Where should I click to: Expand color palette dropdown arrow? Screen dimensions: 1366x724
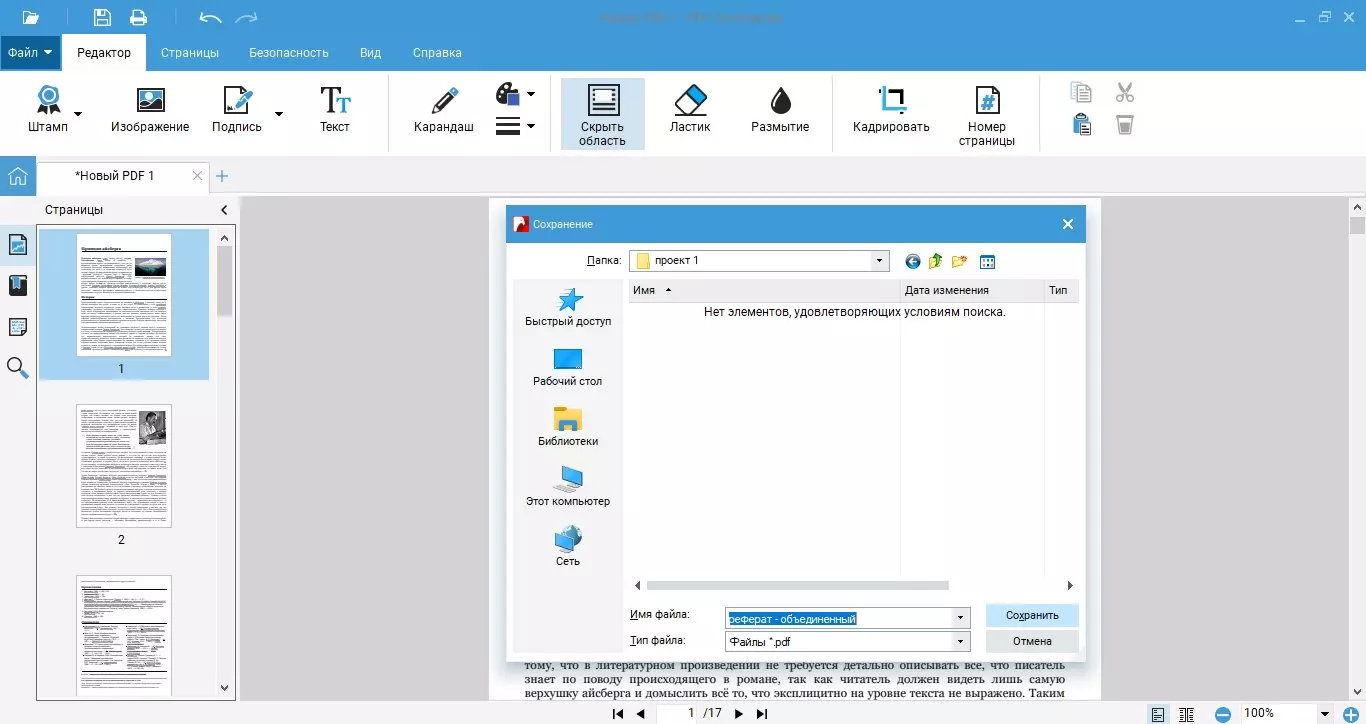[530, 95]
